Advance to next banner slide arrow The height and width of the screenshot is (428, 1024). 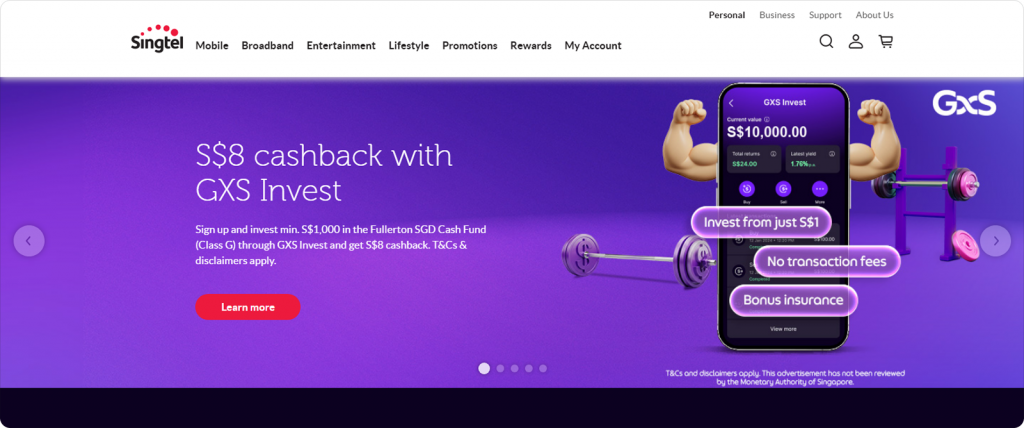[995, 240]
